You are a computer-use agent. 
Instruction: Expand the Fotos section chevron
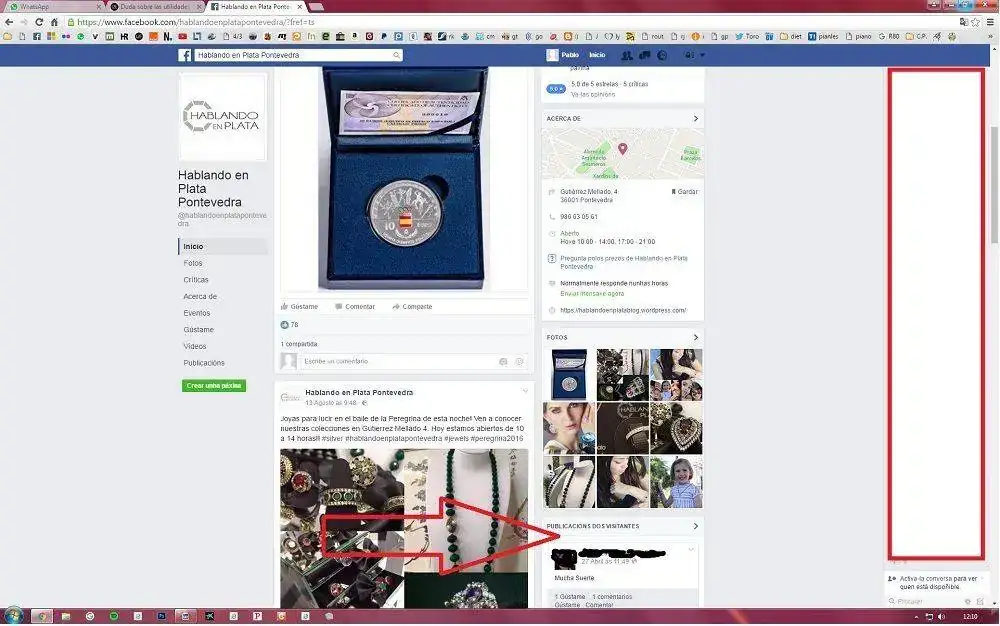tap(695, 337)
